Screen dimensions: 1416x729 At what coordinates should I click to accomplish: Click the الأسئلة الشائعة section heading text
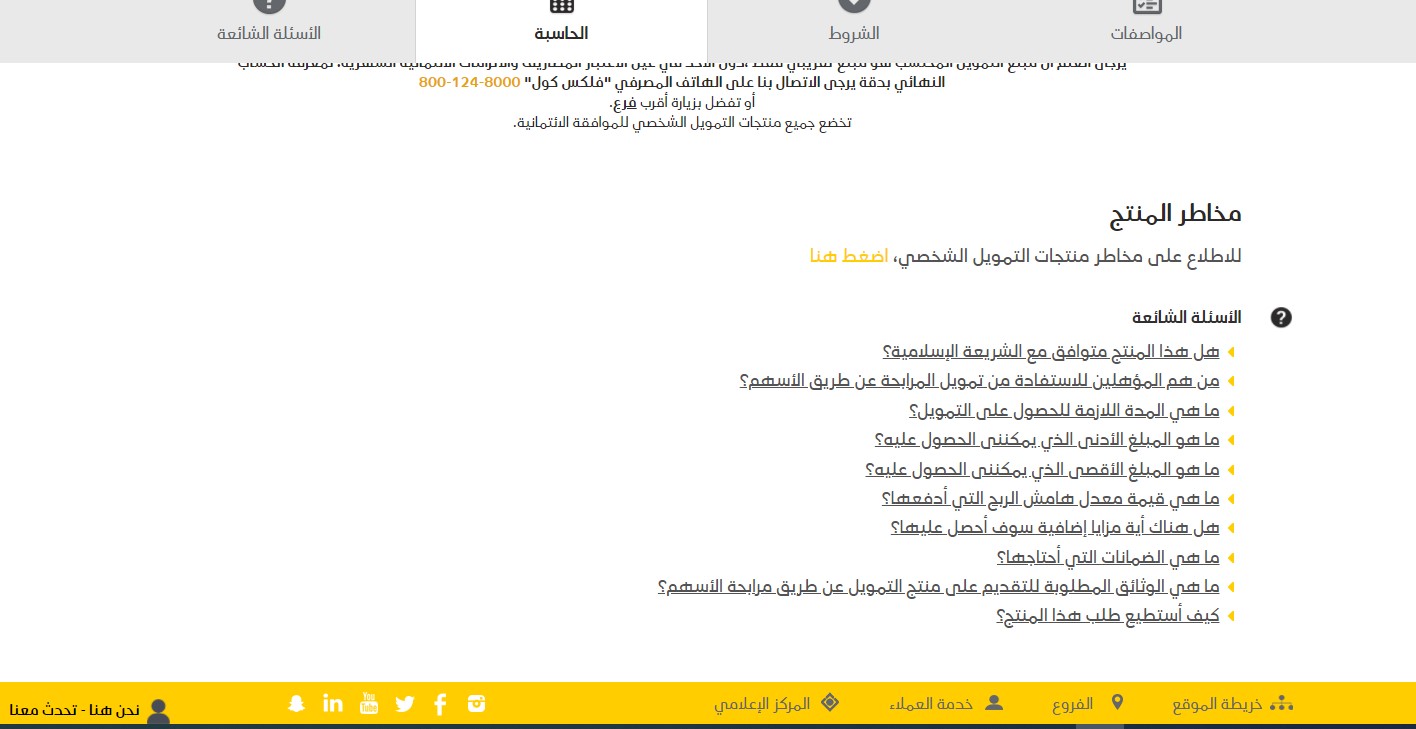pos(1187,317)
